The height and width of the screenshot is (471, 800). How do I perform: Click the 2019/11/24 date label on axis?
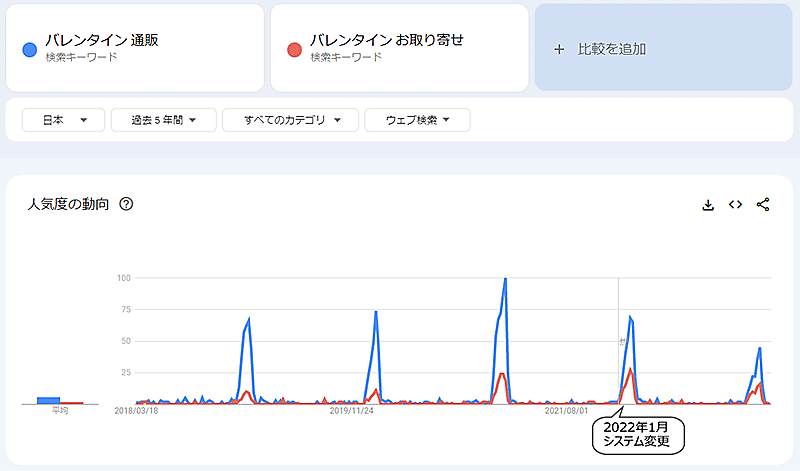351,410
